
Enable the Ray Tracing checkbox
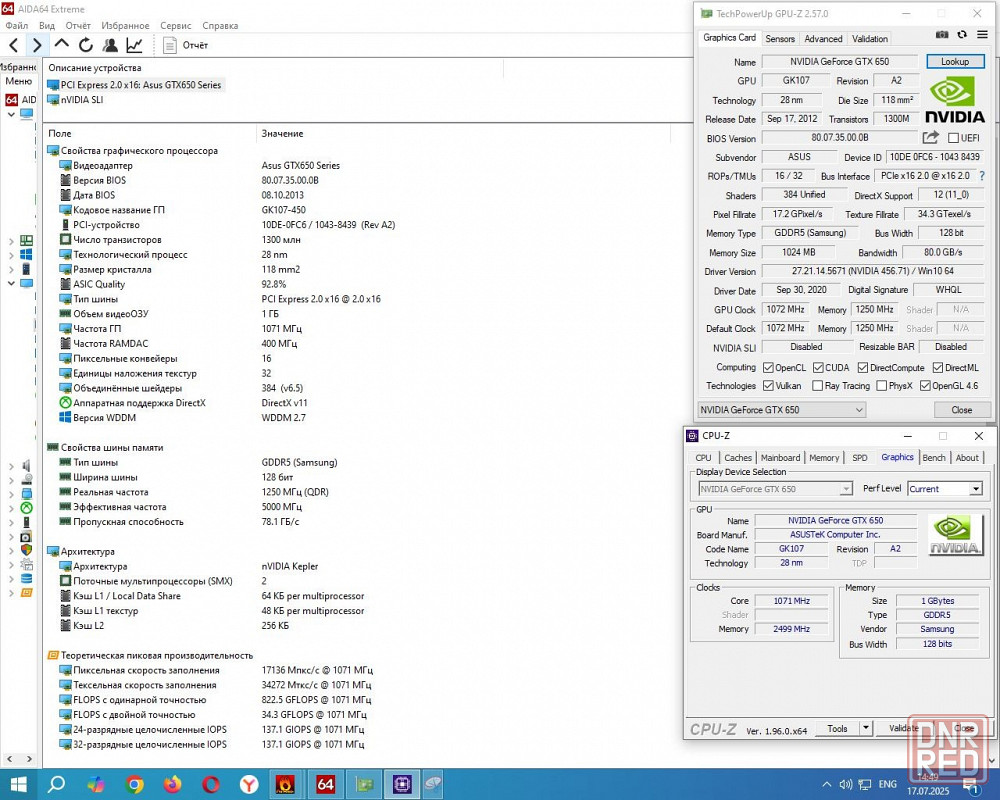tap(818, 386)
